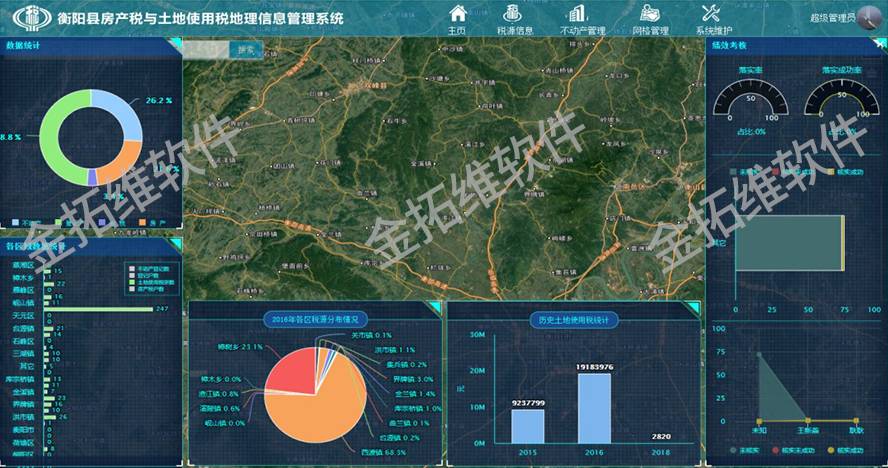
Task: Click corner icon of 数据统计 panel
Action: pyautogui.click(x=176, y=43)
